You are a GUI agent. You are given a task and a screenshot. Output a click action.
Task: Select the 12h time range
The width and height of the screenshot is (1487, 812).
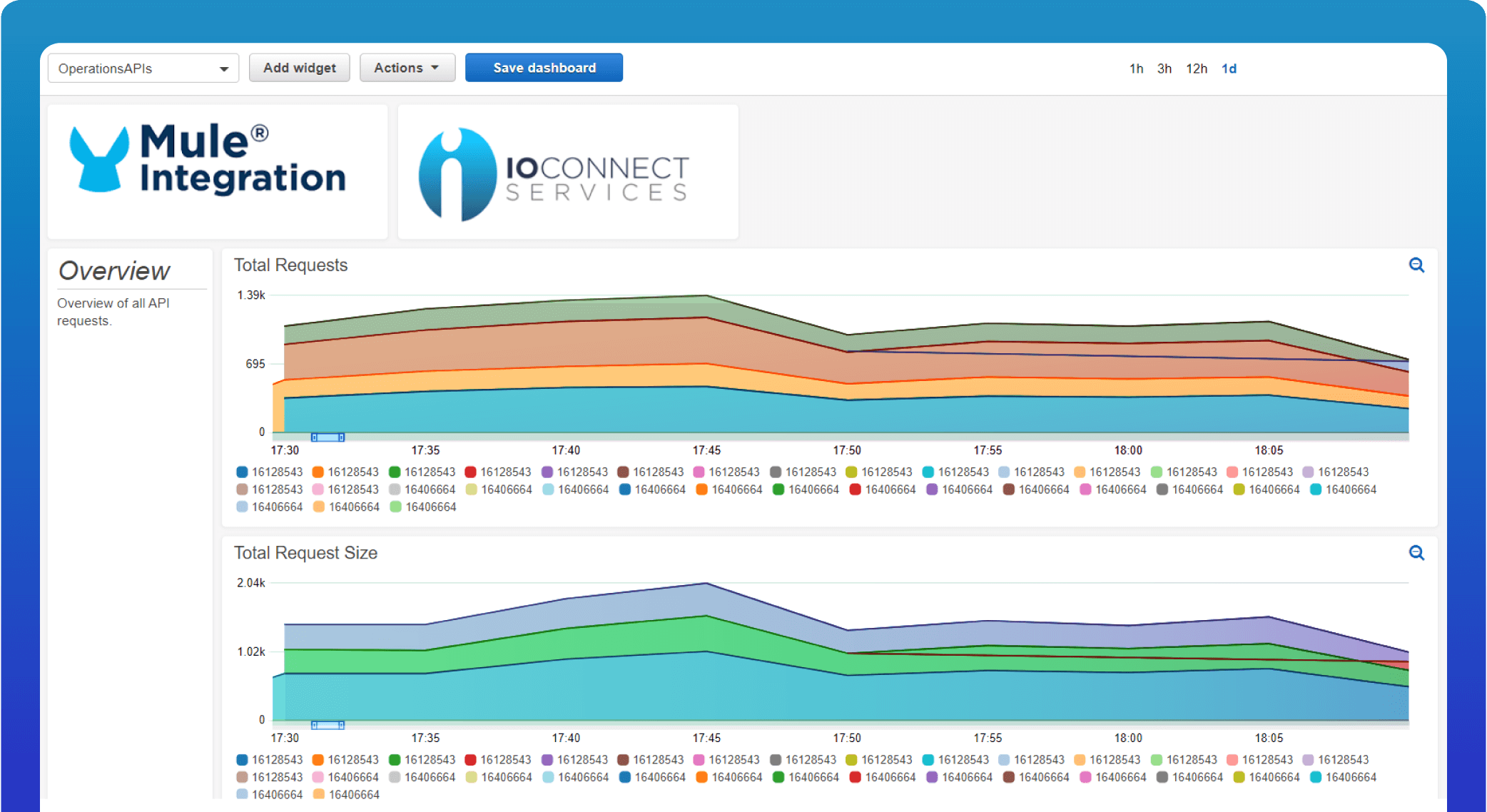pos(1197,68)
